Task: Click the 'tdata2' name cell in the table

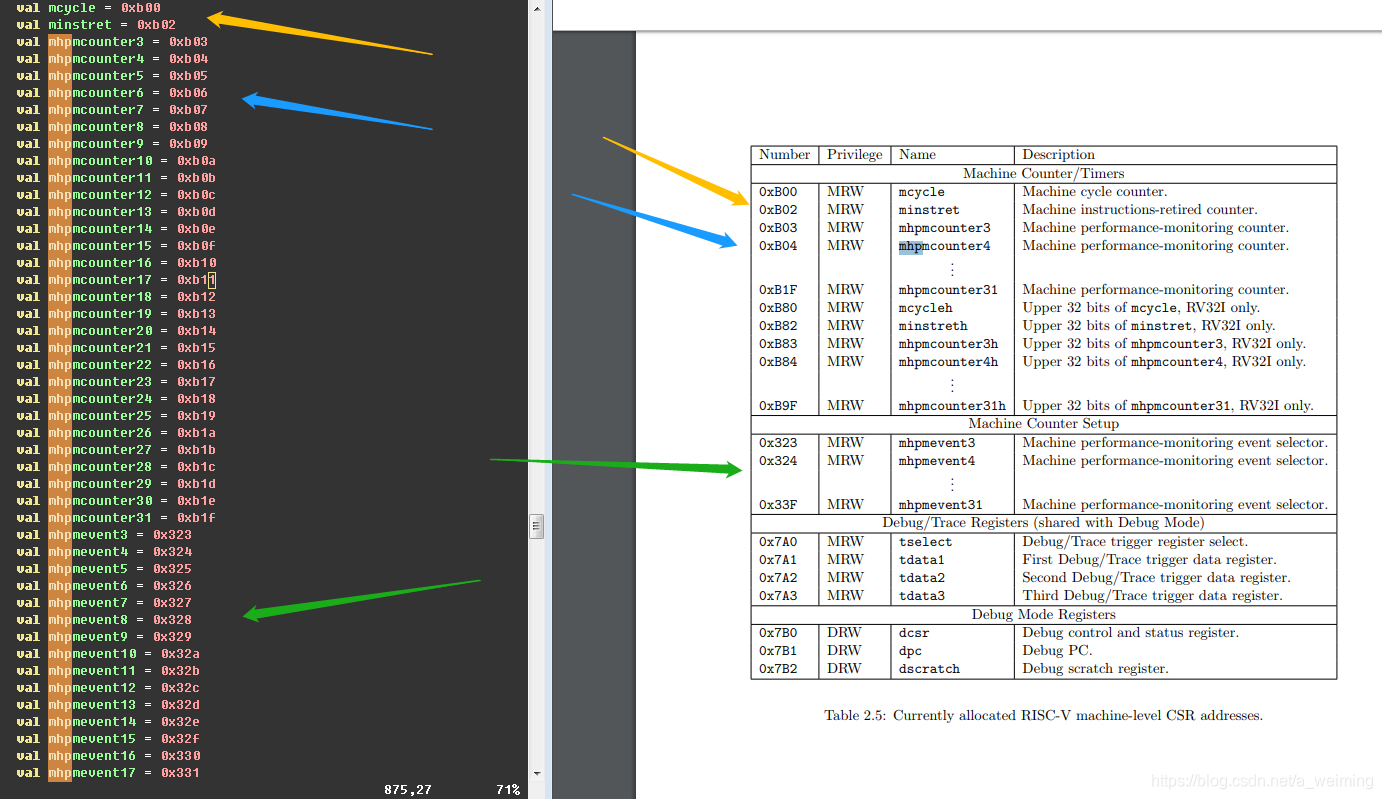Action: (921, 578)
